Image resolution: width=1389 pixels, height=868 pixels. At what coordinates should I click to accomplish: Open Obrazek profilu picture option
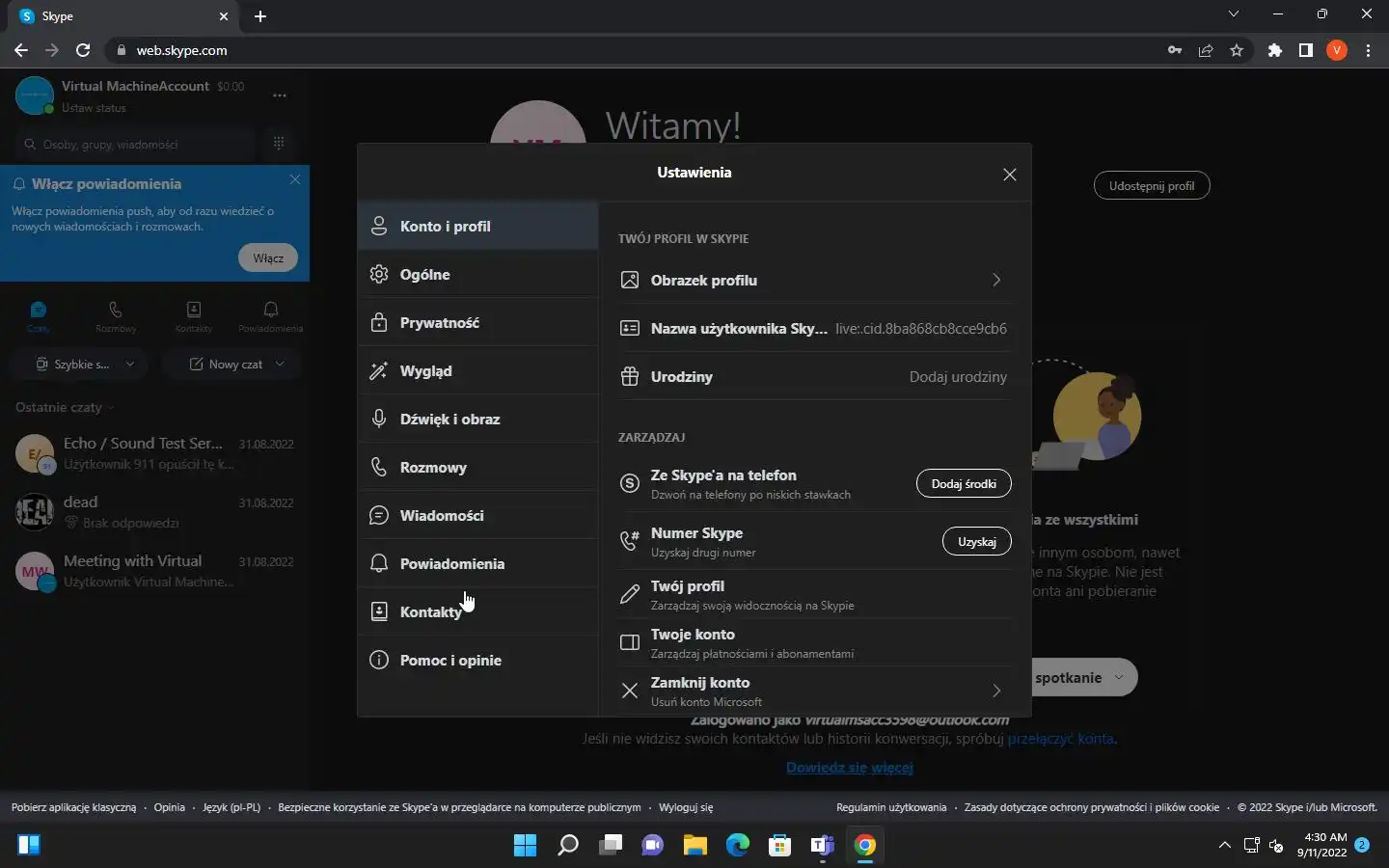pyautogui.click(x=815, y=280)
